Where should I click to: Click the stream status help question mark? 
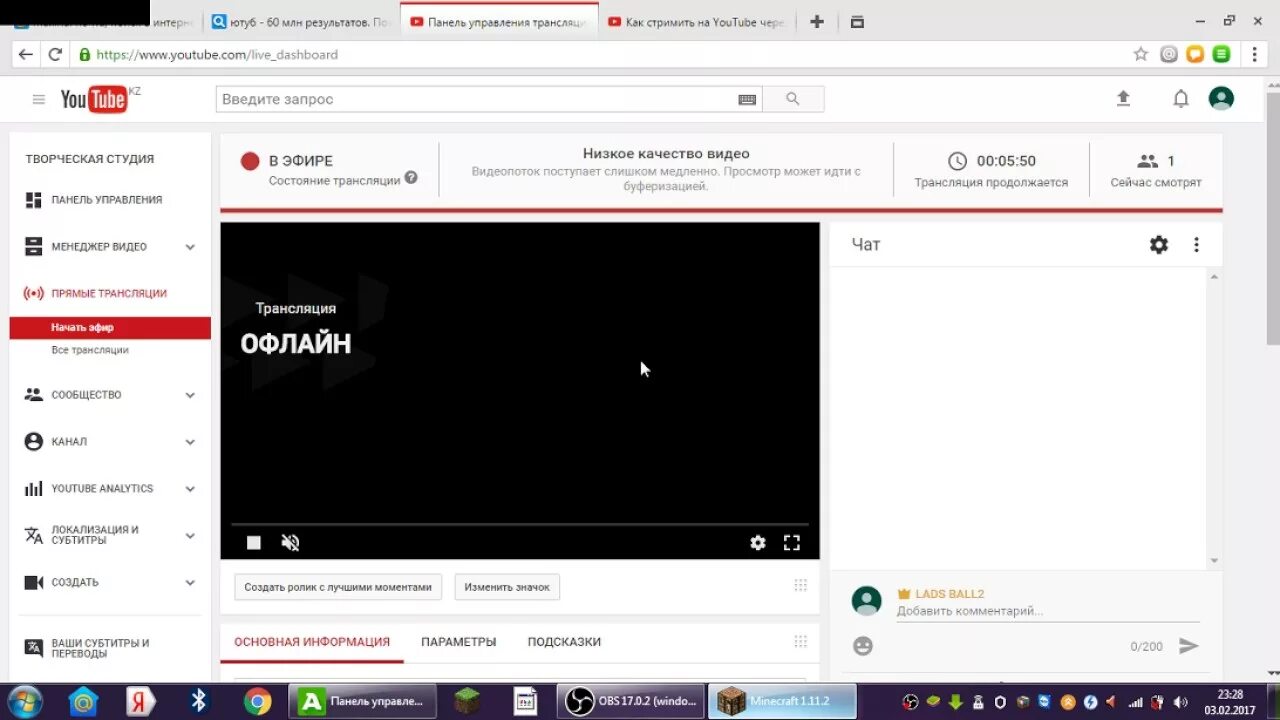pos(411,178)
